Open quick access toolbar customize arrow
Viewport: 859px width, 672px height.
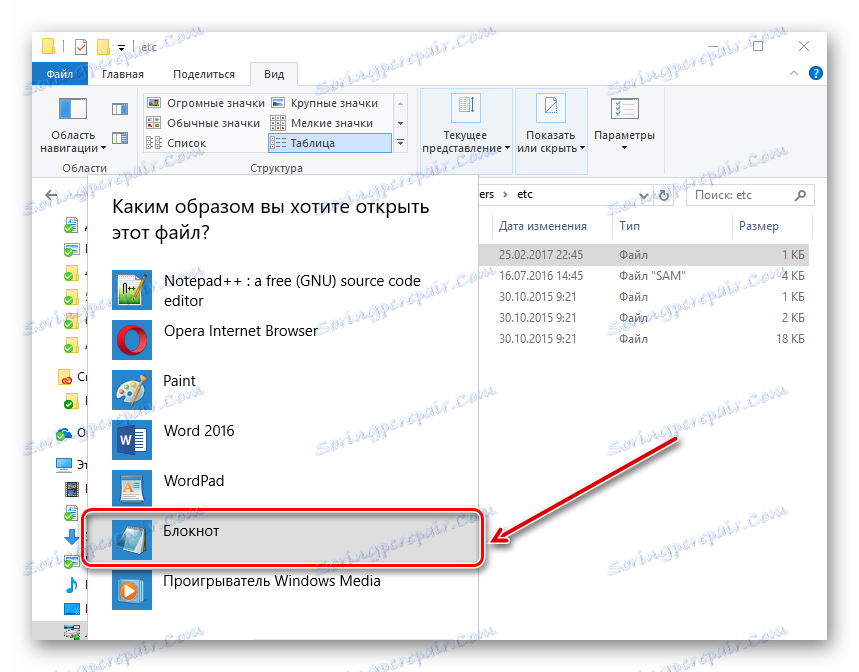[122, 48]
